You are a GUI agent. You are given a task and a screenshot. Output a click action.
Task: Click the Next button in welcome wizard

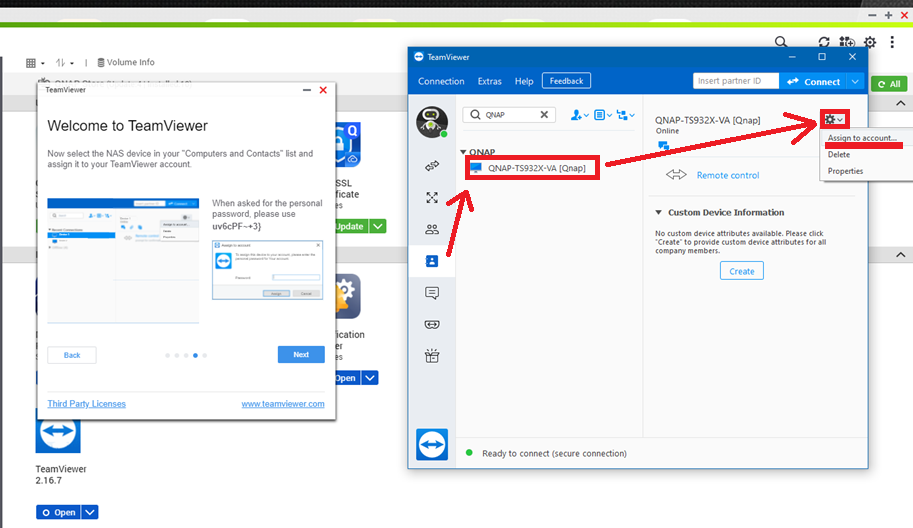pos(301,355)
